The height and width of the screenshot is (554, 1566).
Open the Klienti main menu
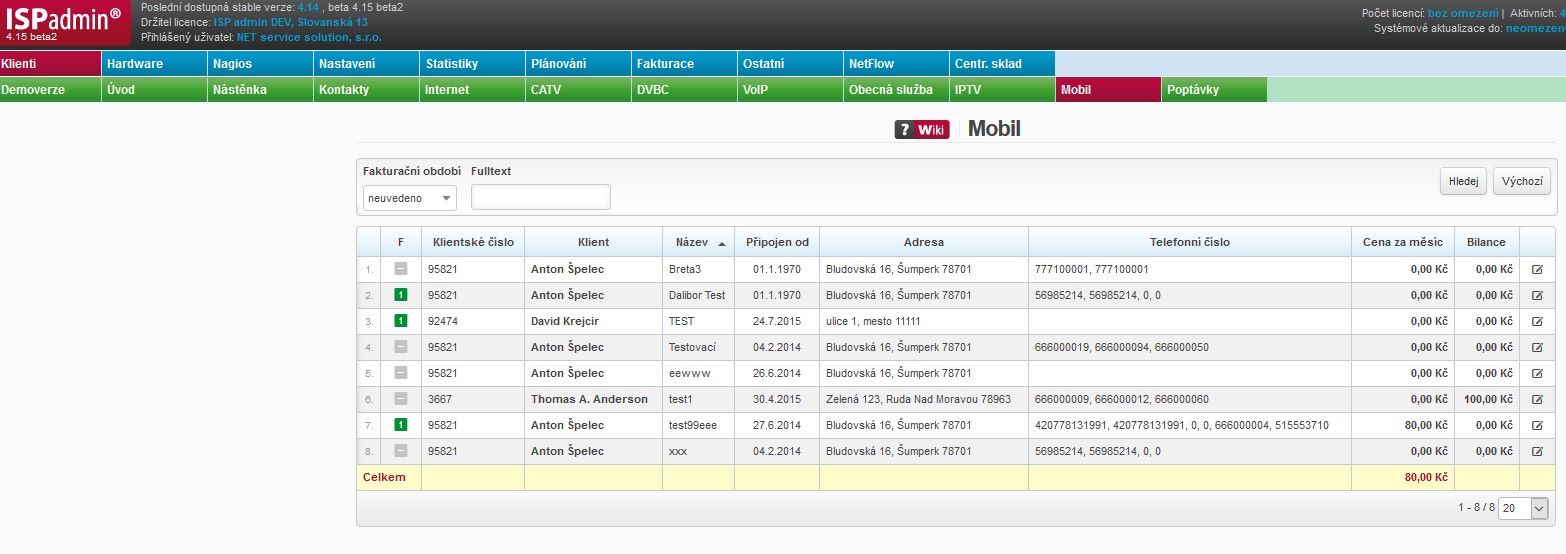pyautogui.click(x=51, y=63)
